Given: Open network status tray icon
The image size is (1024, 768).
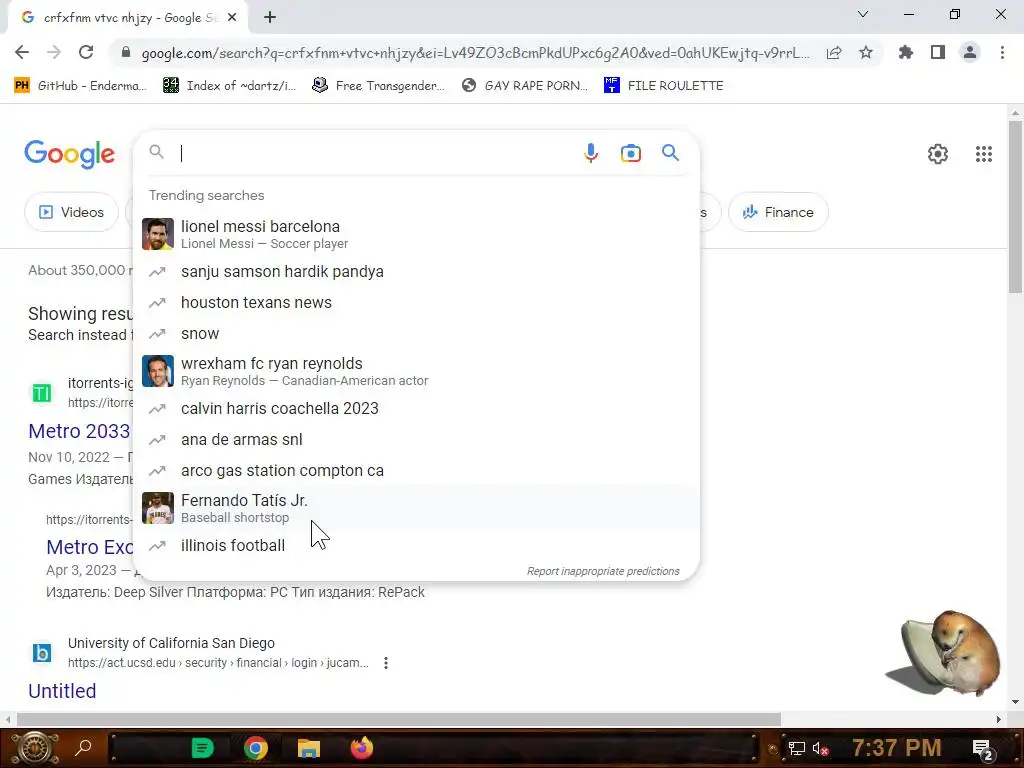Looking at the screenshot, I should click(x=797, y=748).
